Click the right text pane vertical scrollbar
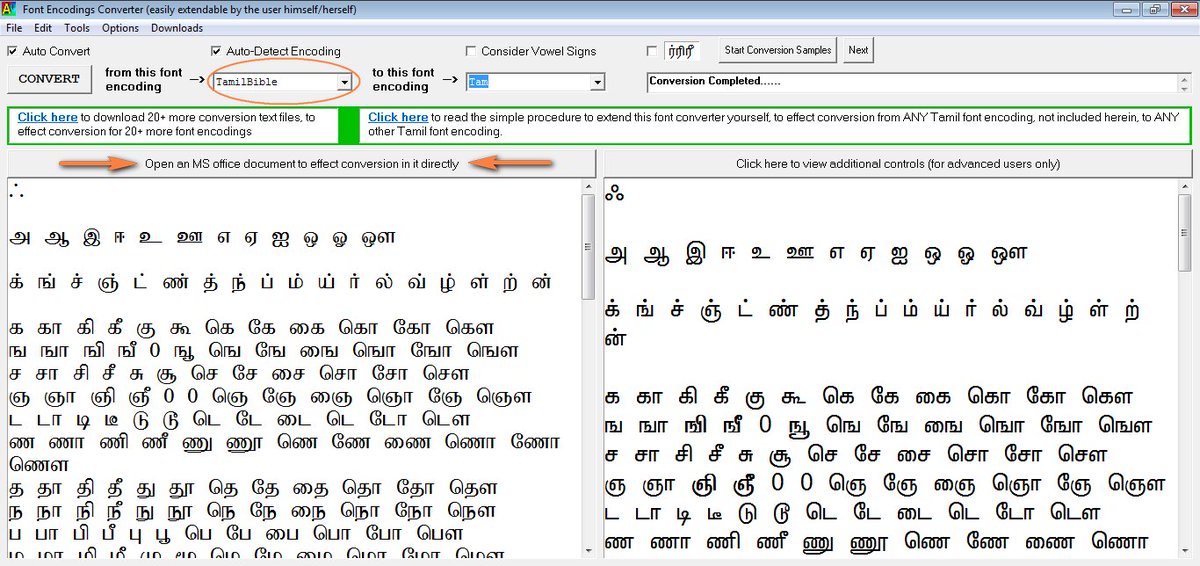 coord(1185,368)
